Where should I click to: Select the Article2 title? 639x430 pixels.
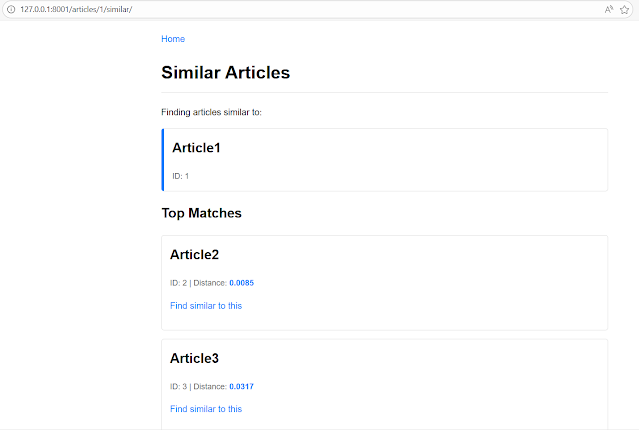click(194, 255)
